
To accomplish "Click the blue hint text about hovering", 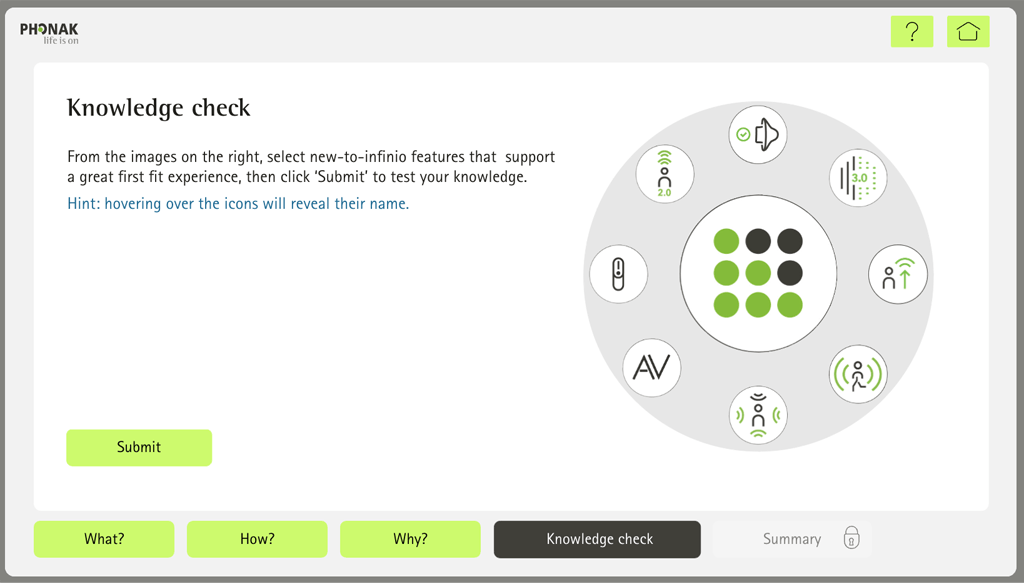I will [238, 204].
